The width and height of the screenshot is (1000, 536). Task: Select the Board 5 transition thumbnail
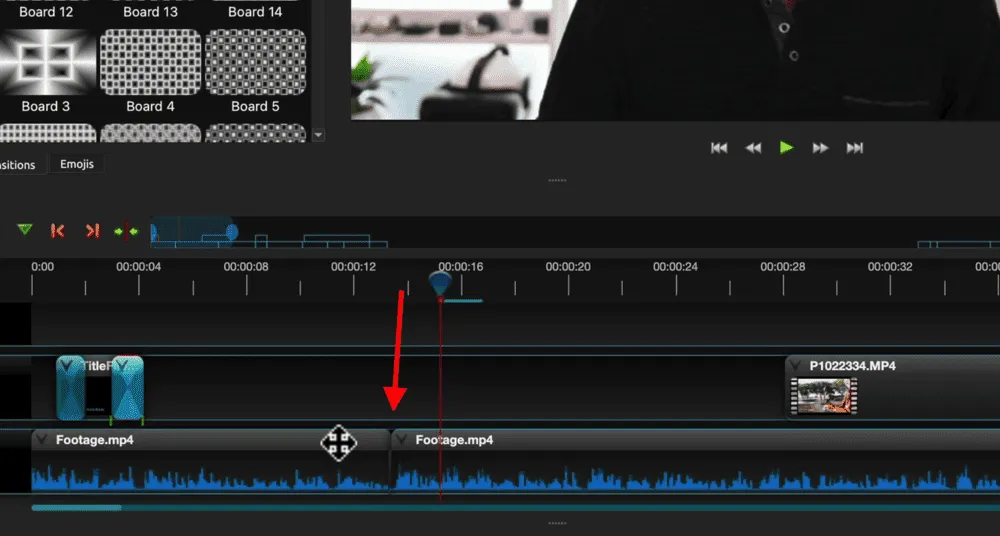[254, 62]
